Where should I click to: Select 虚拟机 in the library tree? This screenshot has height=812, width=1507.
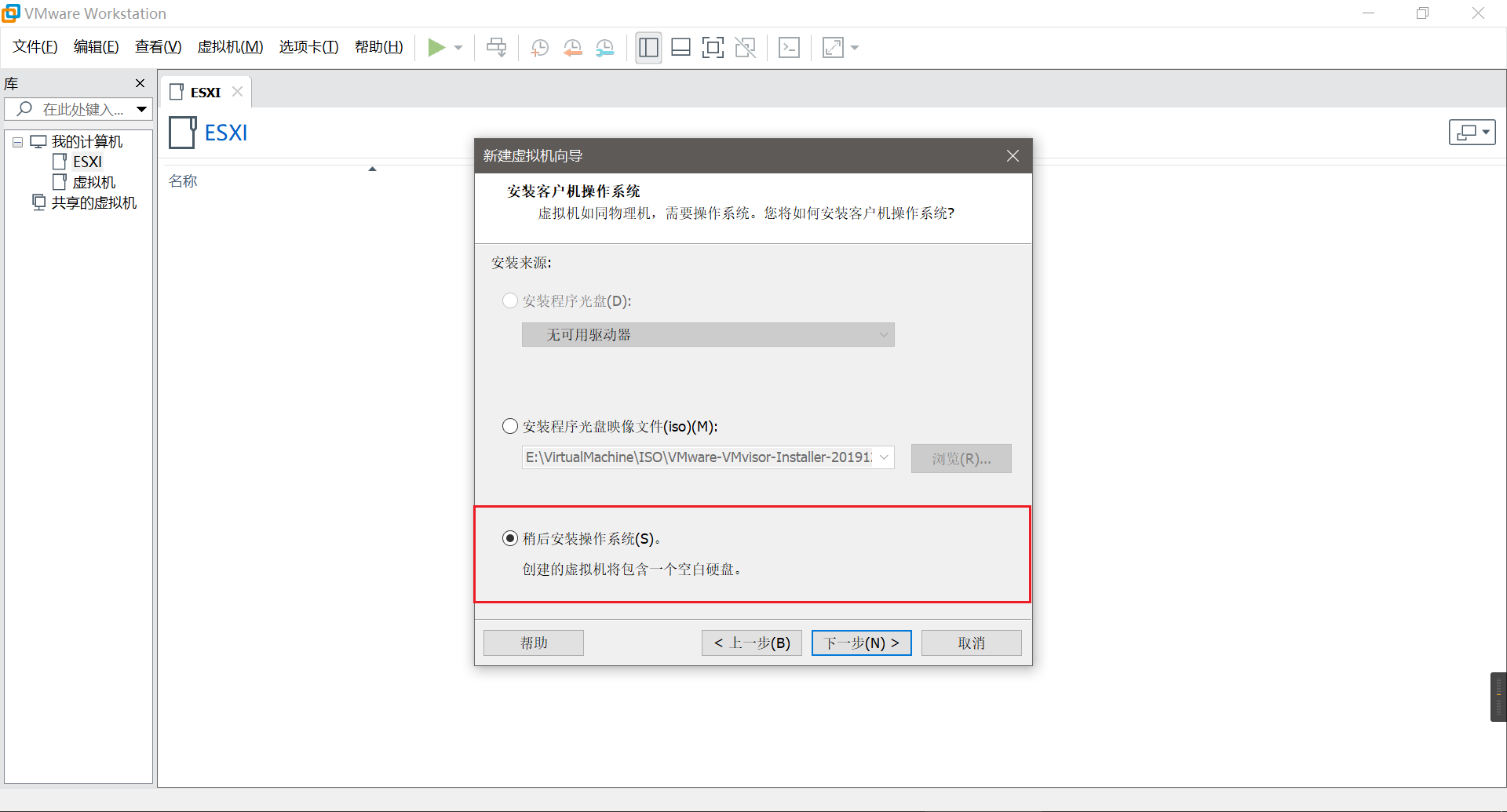(93, 182)
